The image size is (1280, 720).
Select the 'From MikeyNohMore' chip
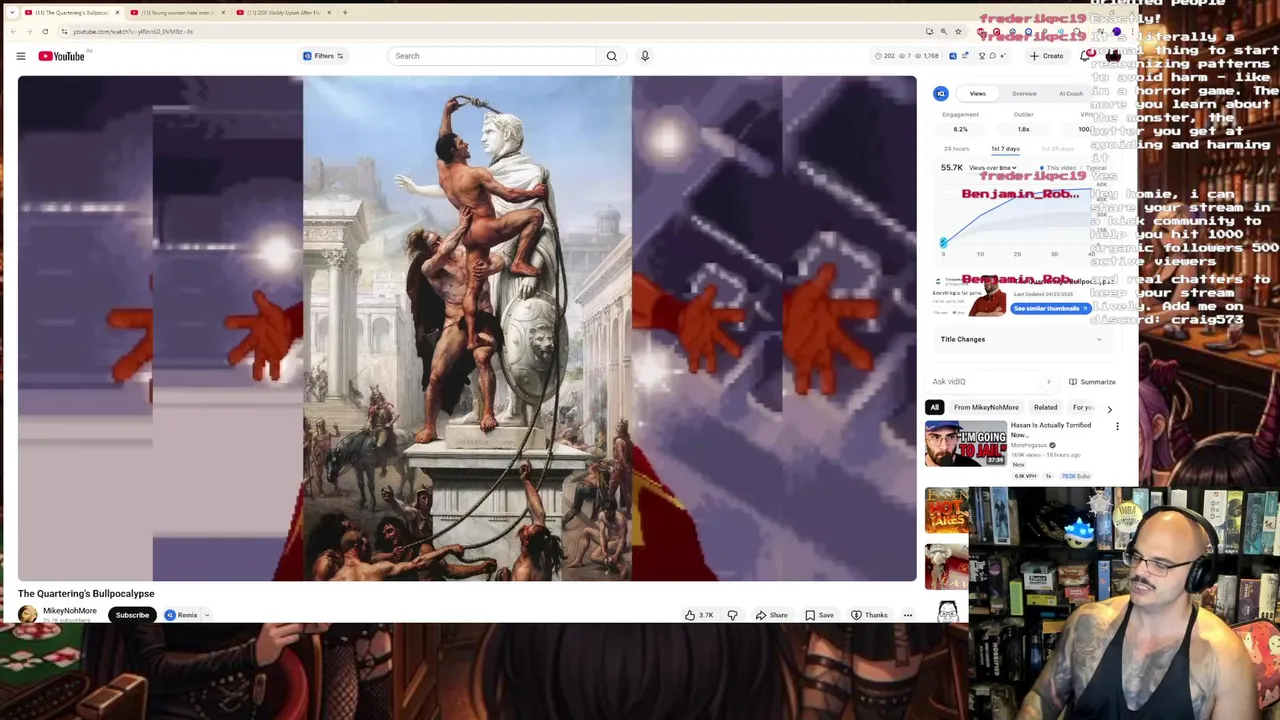[x=986, y=407]
